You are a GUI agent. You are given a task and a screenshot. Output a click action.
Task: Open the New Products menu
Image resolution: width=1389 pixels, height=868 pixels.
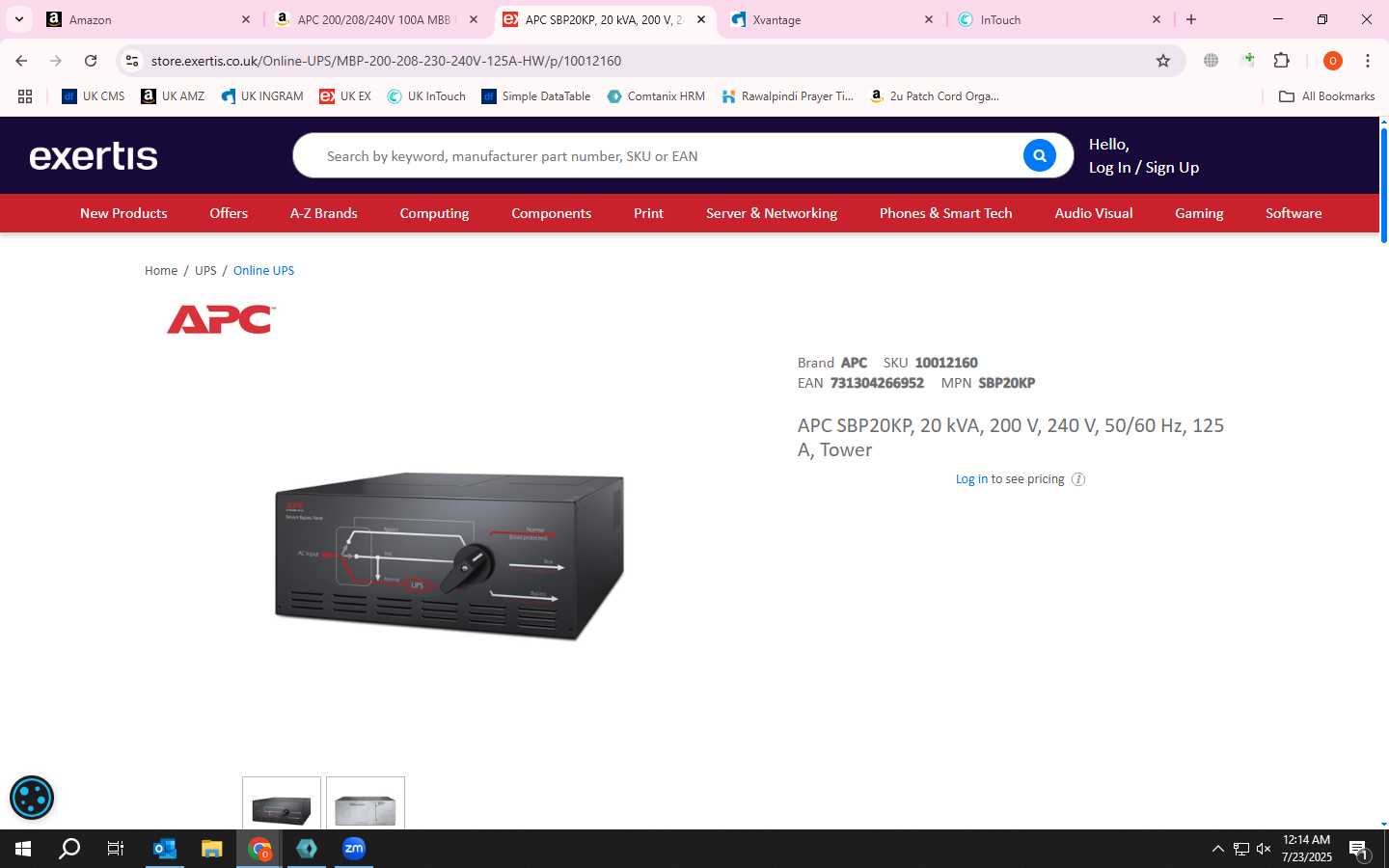click(x=123, y=213)
